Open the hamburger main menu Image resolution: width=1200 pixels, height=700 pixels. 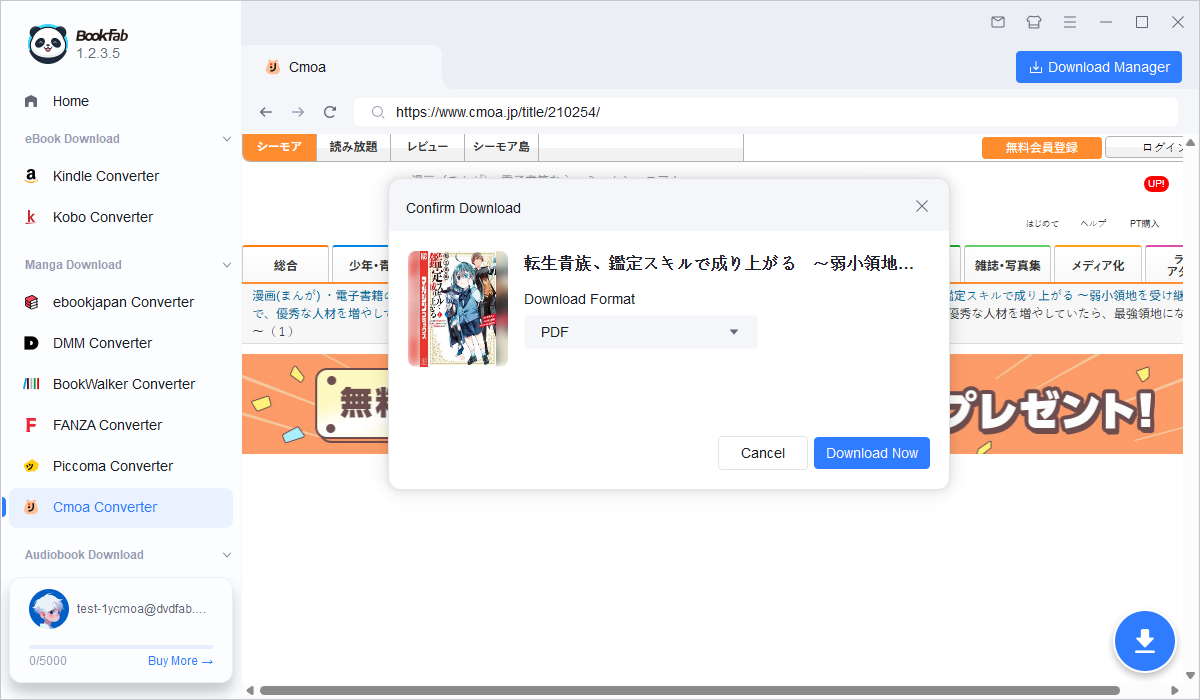point(1070,22)
